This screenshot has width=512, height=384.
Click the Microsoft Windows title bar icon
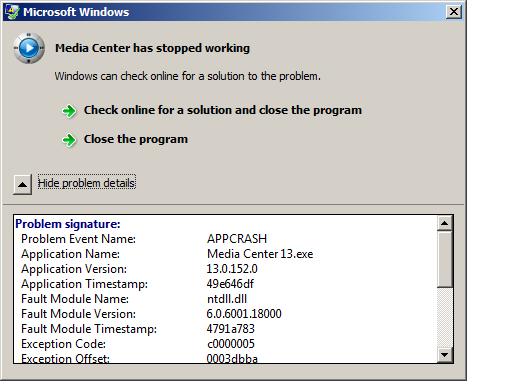click(x=12, y=12)
